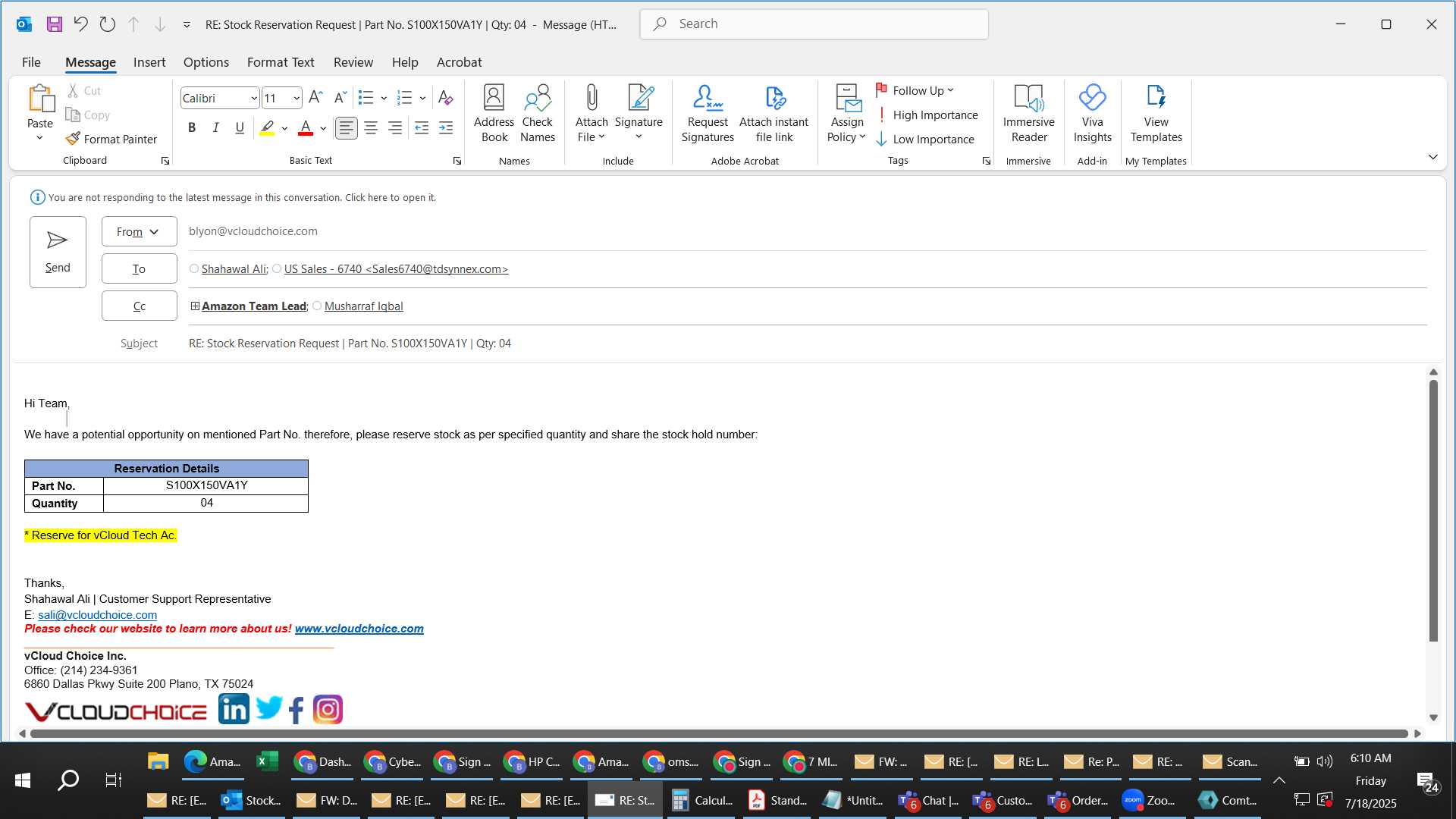Screen dimensions: 1456x819
Task: Collapse the ribbon with chevron
Action: 1432,157
